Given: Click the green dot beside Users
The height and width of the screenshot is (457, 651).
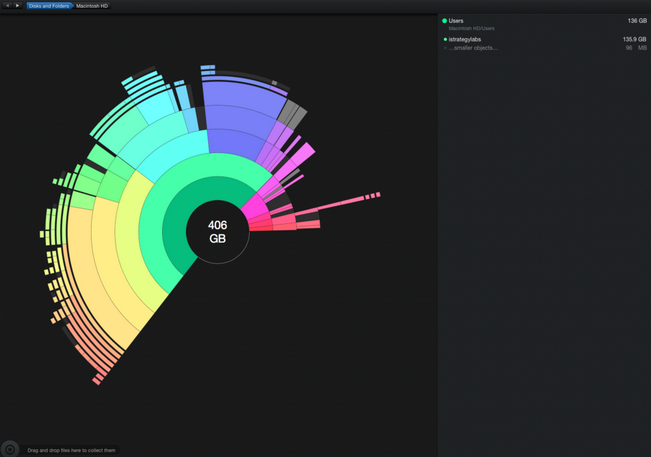Looking at the screenshot, I should click(444, 21).
